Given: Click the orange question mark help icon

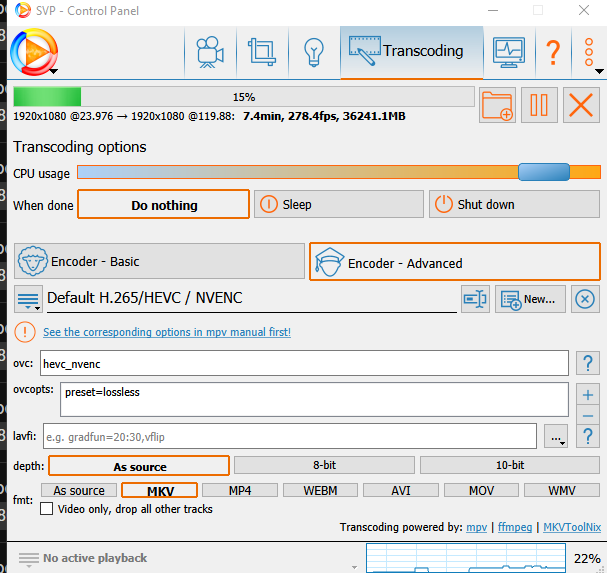Looking at the screenshot, I should coord(553,51).
